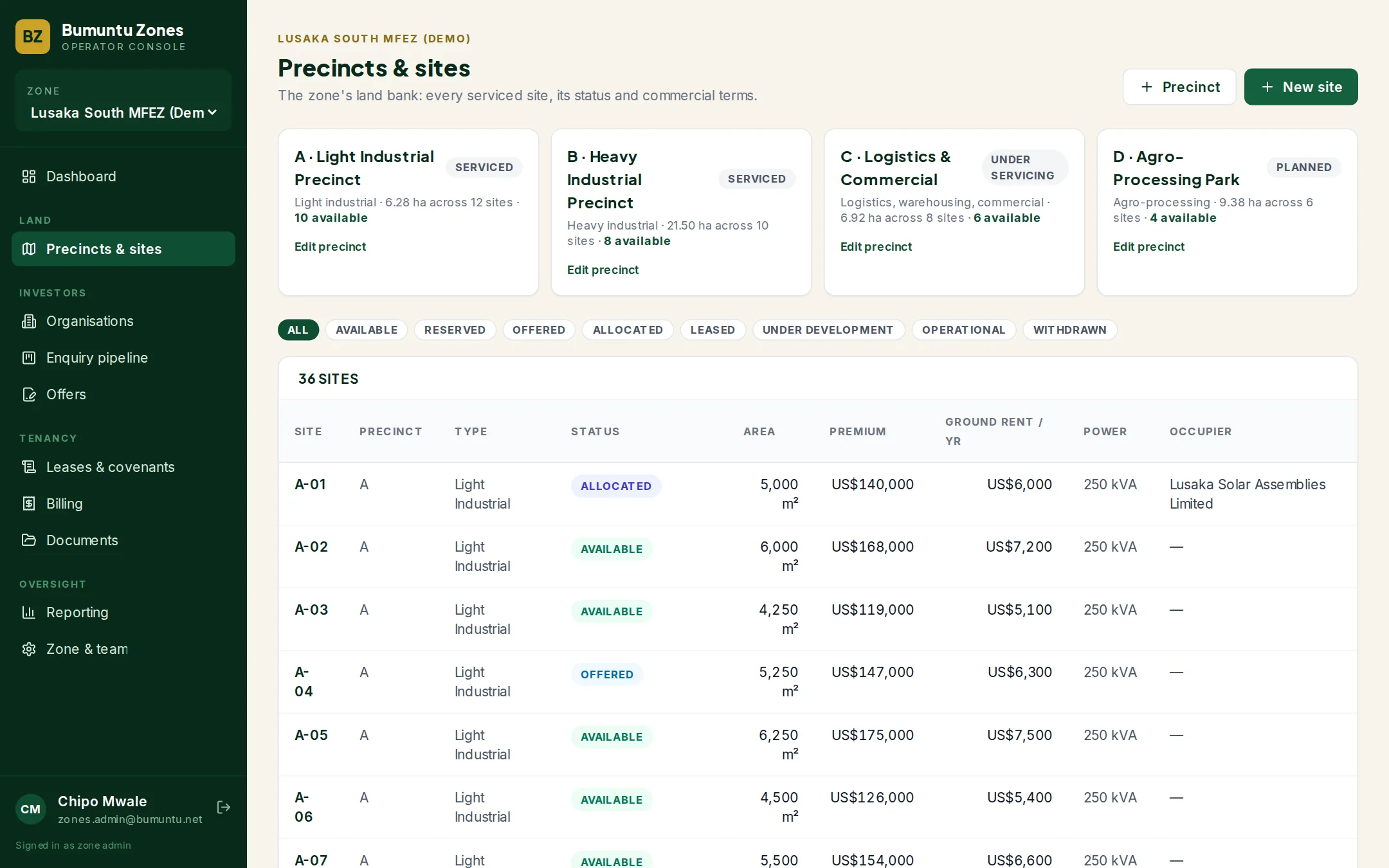Image resolution: width=1389 pixels, height=868 pixels.
Task: Open Dashboard via its grid icon
Action: [x=29, y=176]
